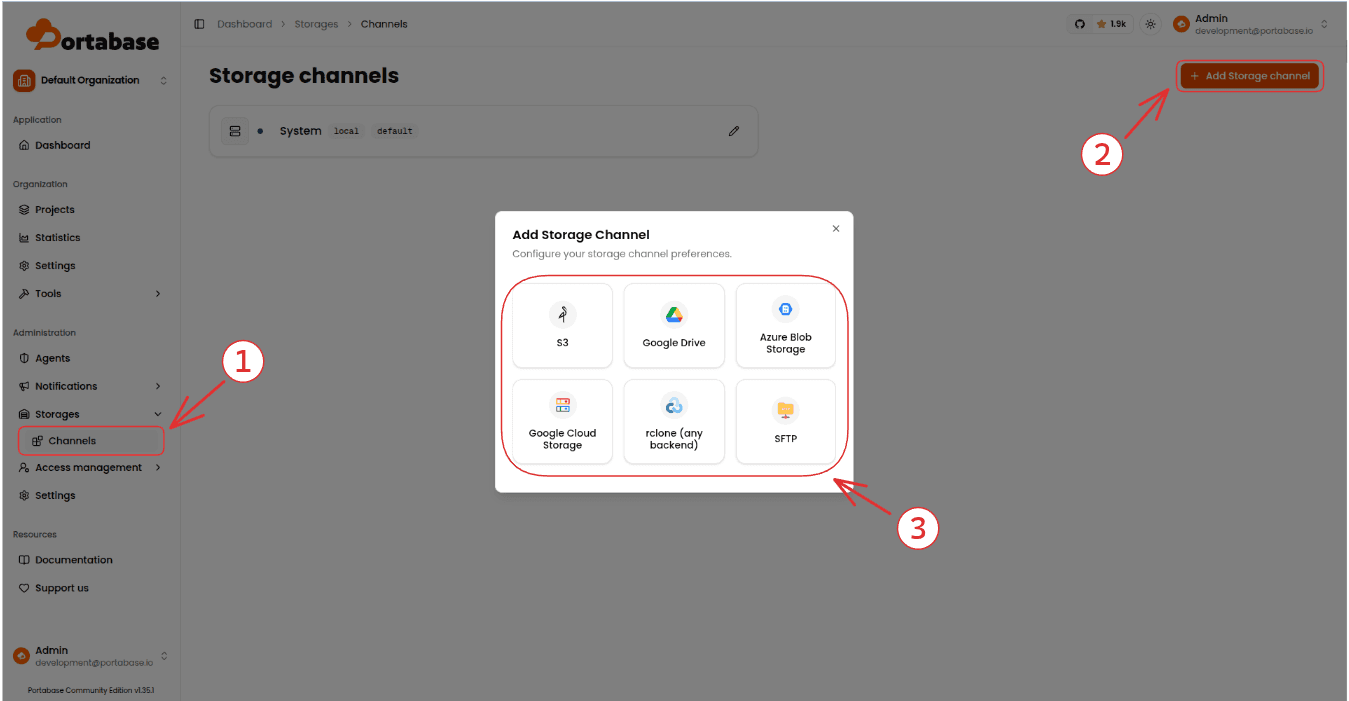The image size is (1349, 701).
Task: Select Channels under Storages
Action: pyautogui.click(x=91, y=441)
